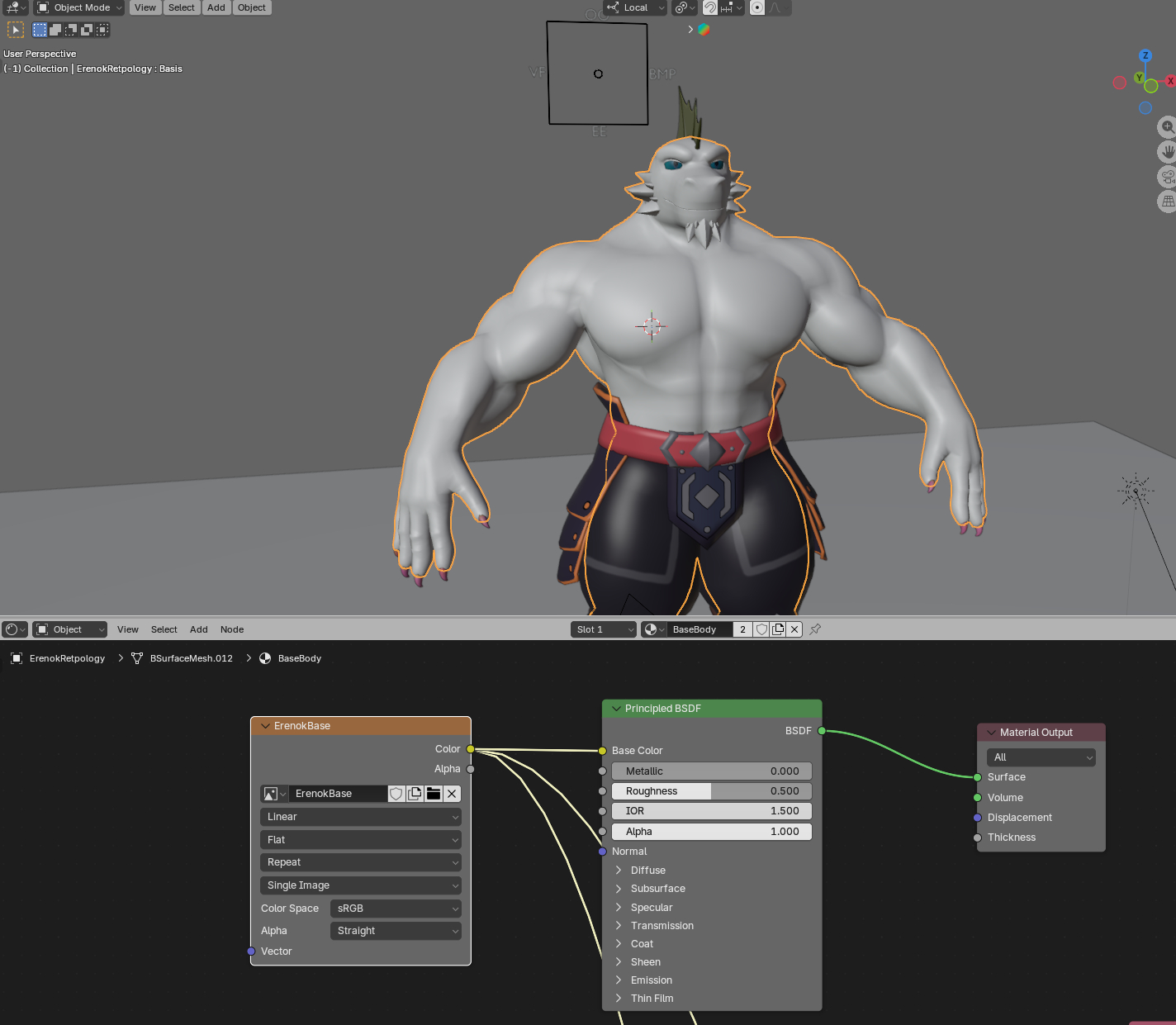The image size is (1176, 1025).
Task: Toggle the node editor pin
Action: [815, 629]
